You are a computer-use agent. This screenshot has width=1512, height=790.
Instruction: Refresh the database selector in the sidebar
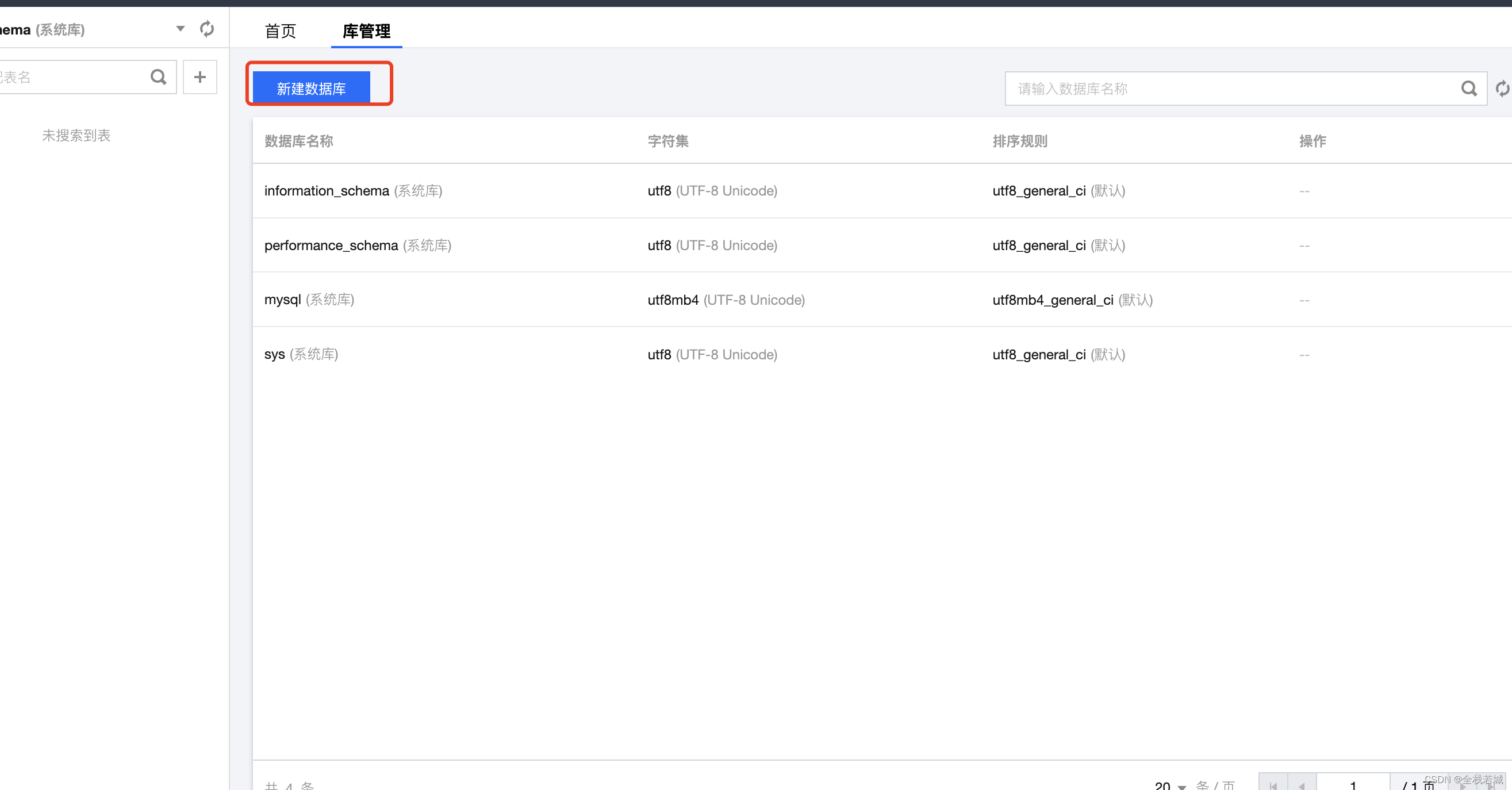206,29
